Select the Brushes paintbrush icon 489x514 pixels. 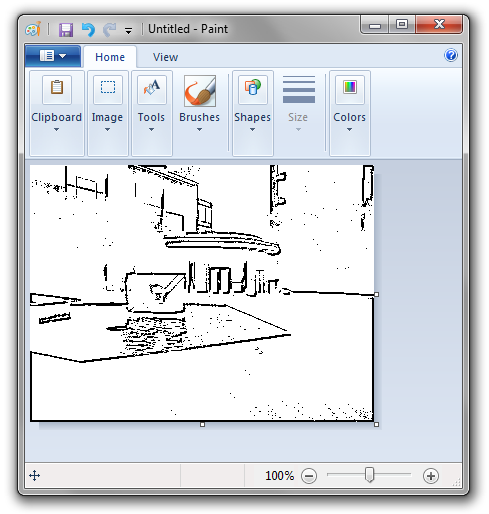200,91
